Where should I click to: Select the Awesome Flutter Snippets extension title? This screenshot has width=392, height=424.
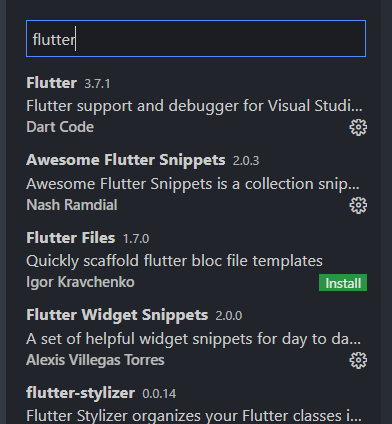[126, 160]
